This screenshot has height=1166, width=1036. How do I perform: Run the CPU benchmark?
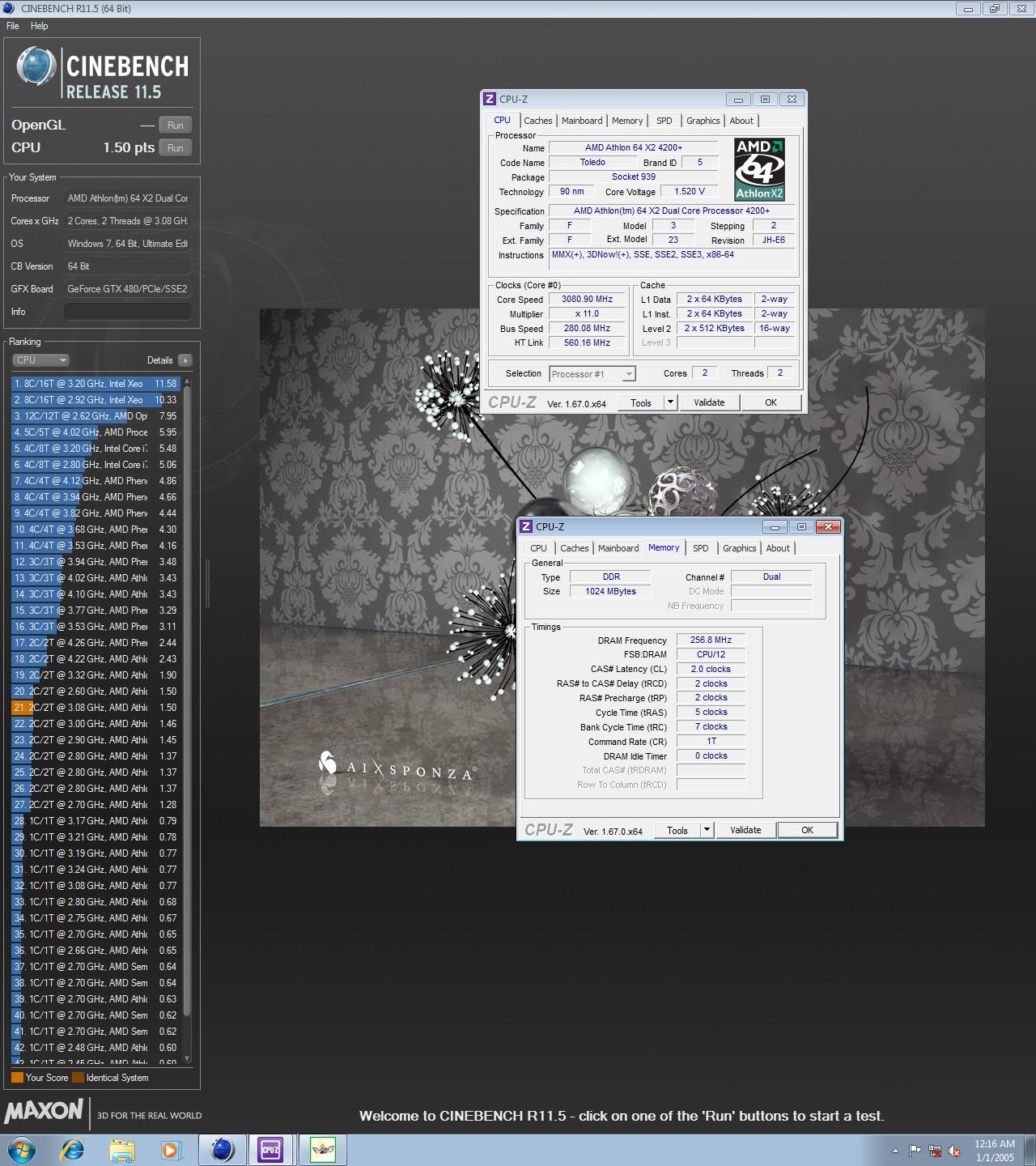click(176, 147)
